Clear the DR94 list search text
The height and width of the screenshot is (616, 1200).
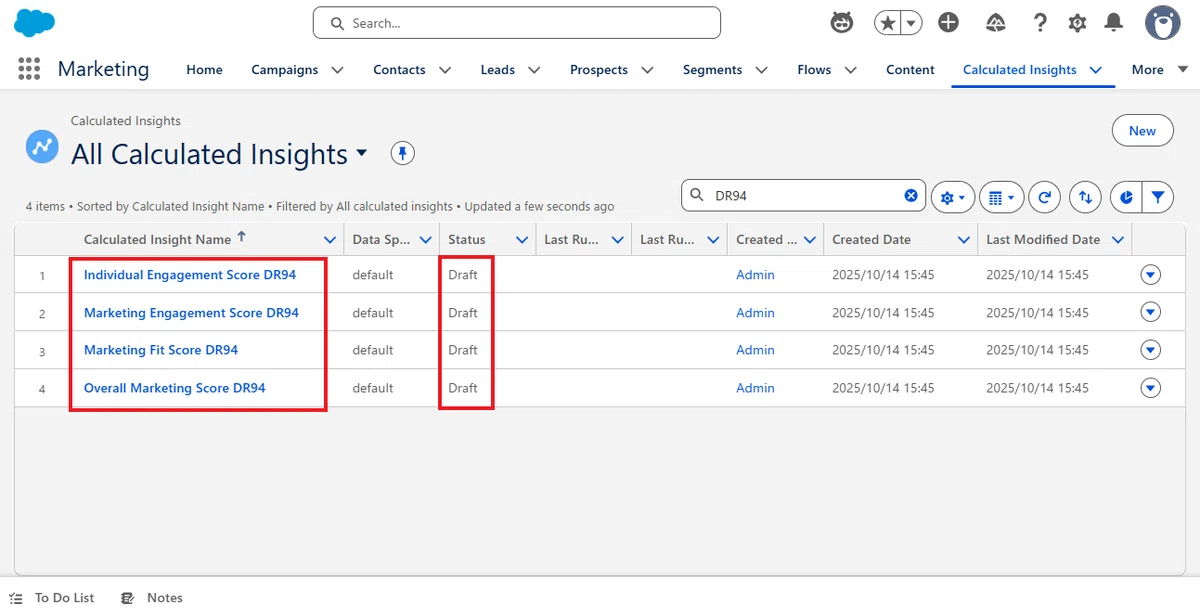pos(911,196)
